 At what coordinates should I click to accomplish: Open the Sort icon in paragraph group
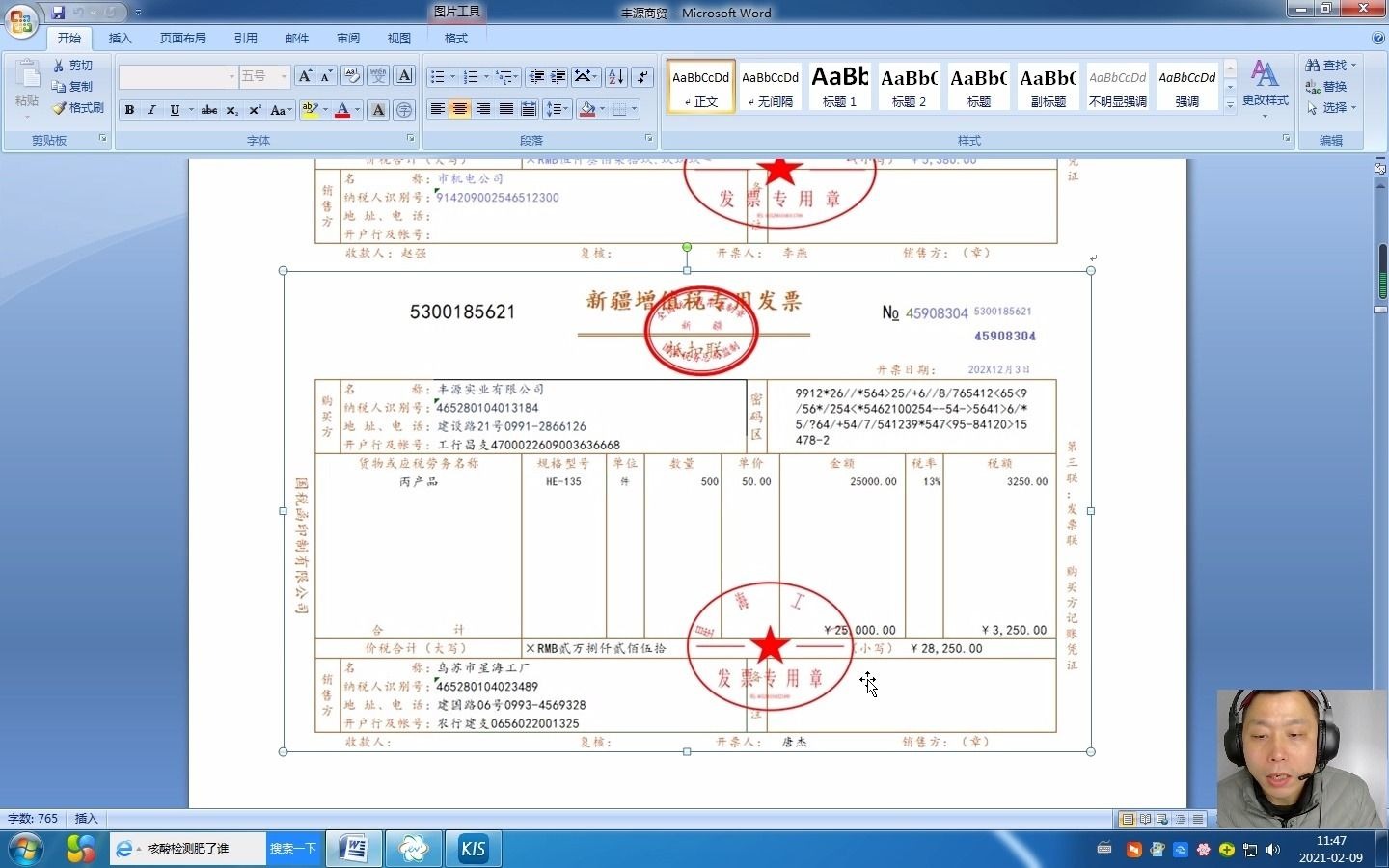[614, 76]
